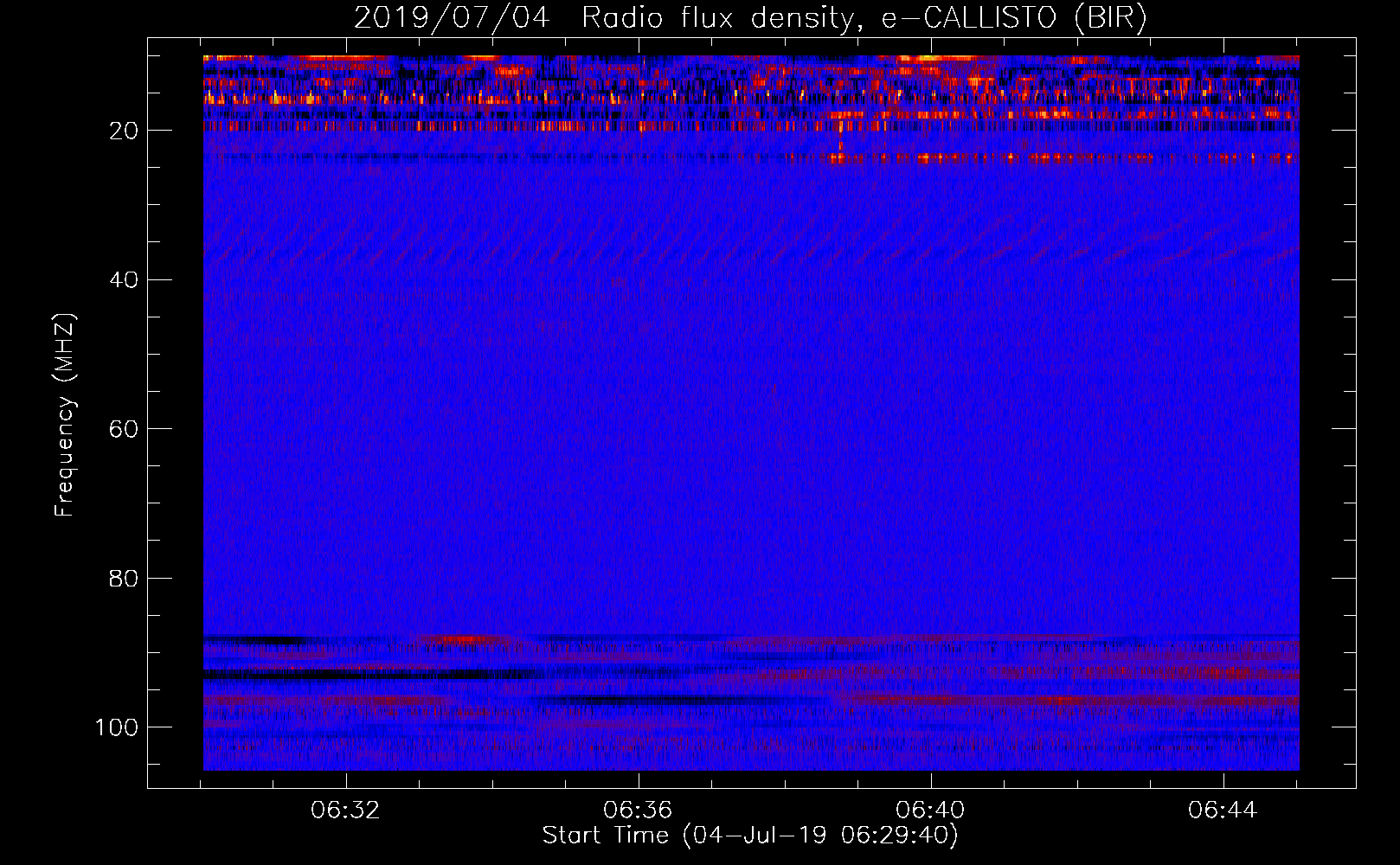Select the 06:36 time tick label

pos(638,811)
